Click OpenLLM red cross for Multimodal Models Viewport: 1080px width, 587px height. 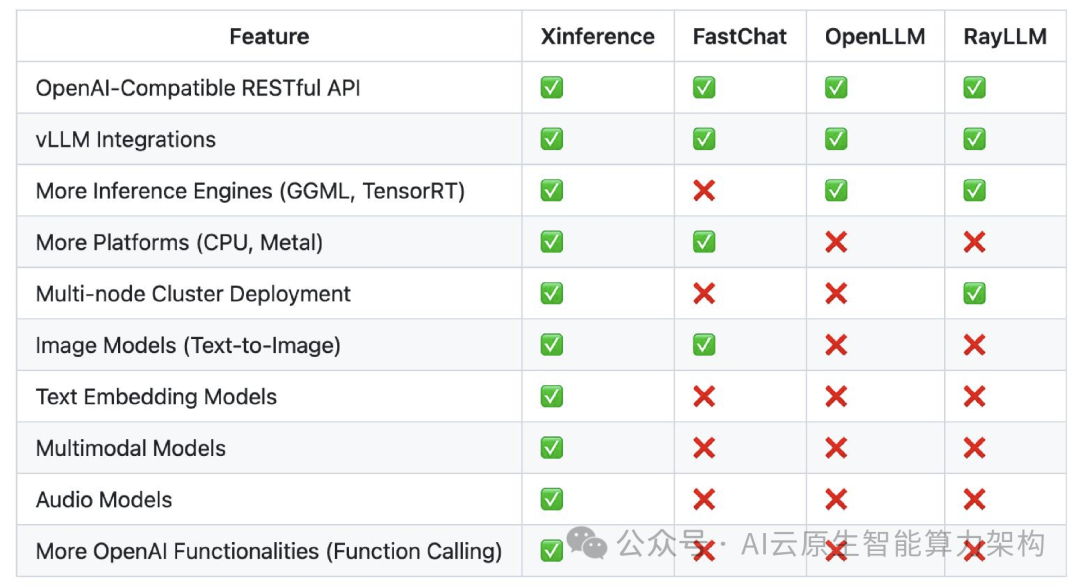tap(836, 448)
